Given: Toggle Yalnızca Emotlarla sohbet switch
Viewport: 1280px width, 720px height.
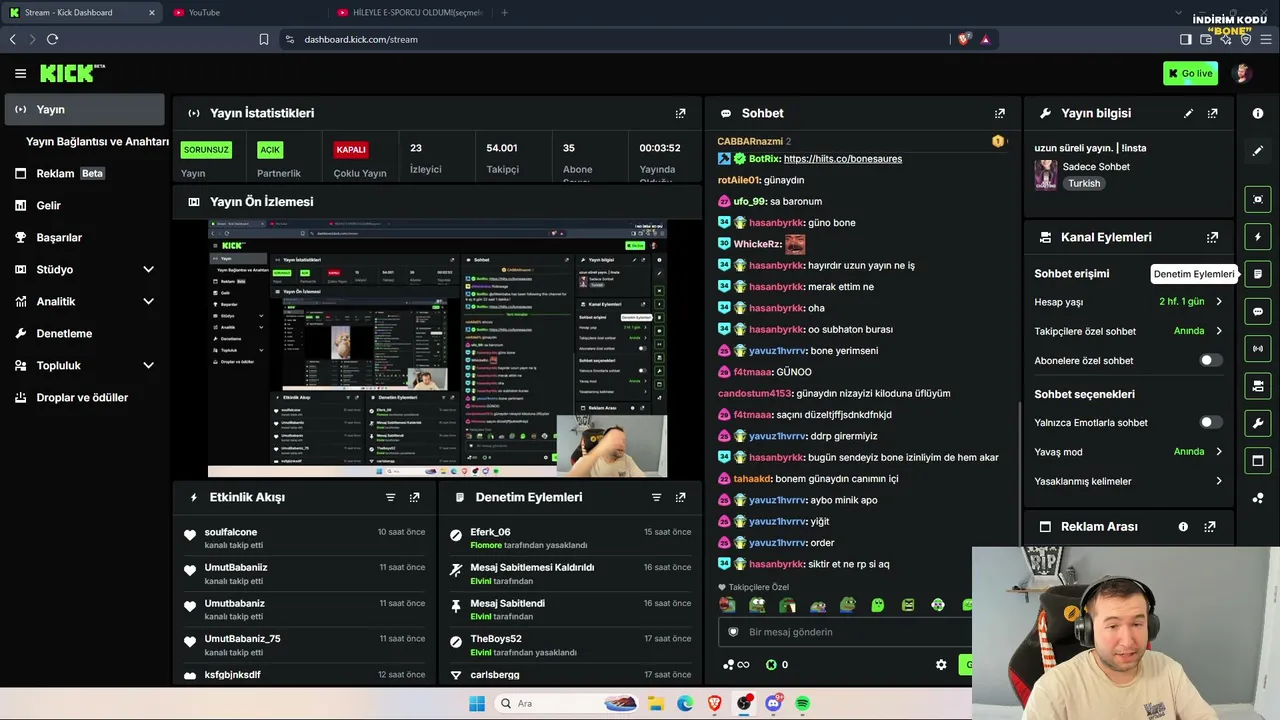Looking at the screenshot, I should point(1211,422).
